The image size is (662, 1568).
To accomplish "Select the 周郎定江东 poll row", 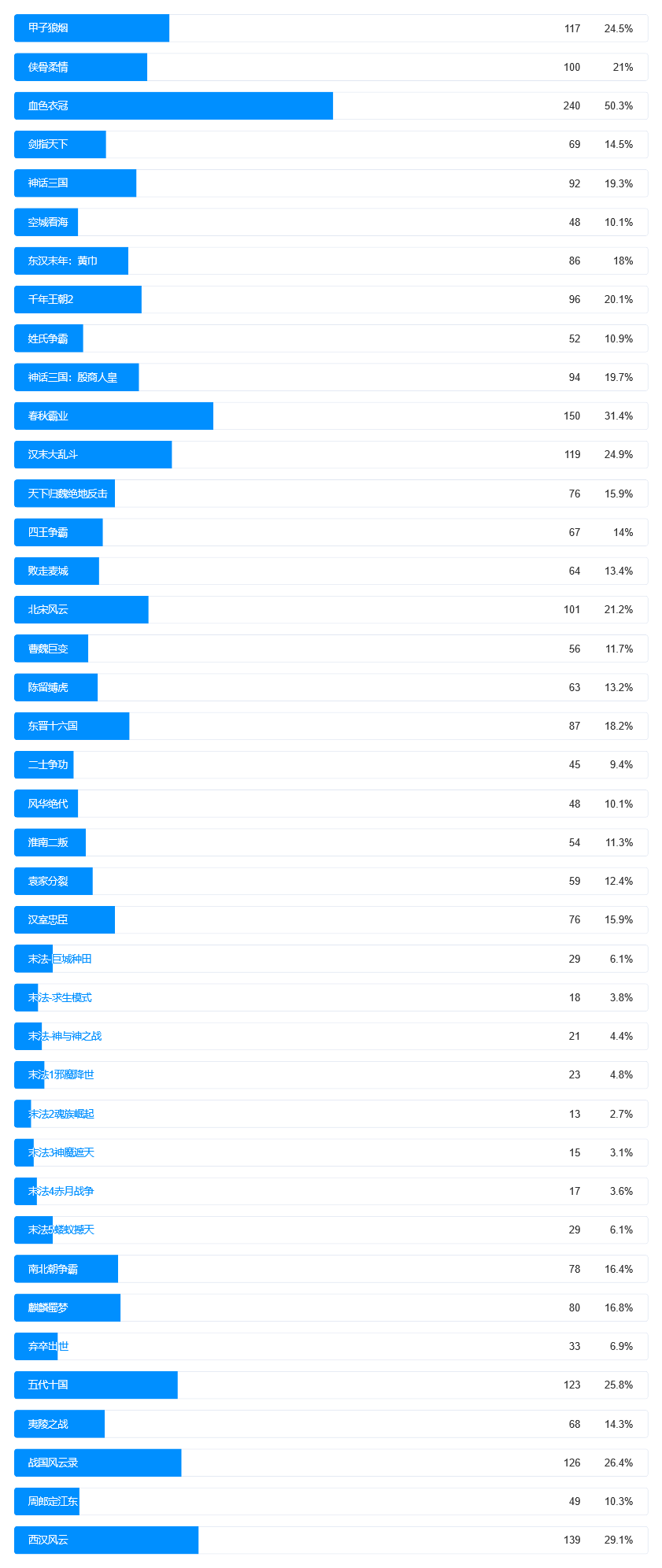I will coord(53,1501).
